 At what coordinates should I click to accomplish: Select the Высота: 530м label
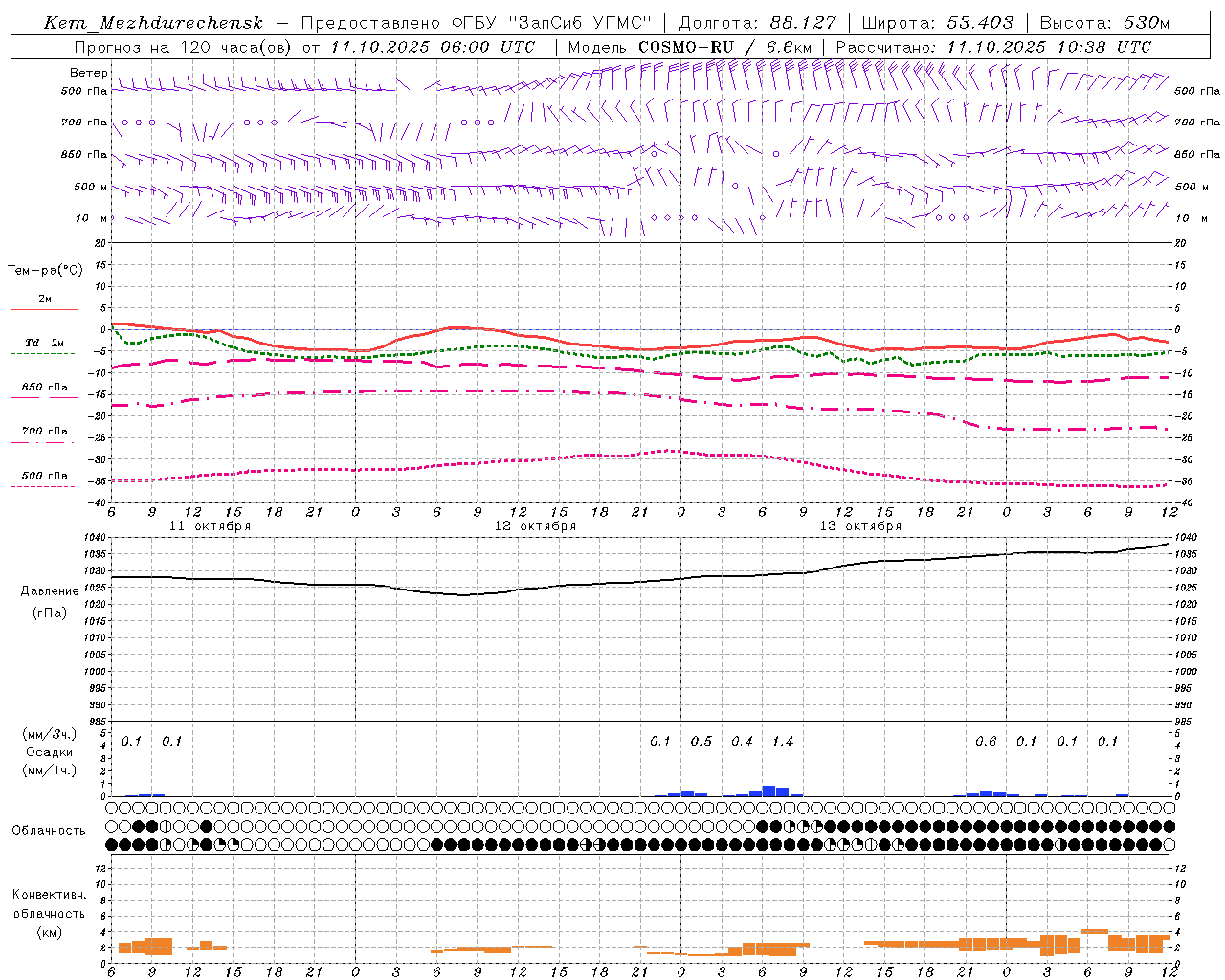click(x=1104, y=23)
